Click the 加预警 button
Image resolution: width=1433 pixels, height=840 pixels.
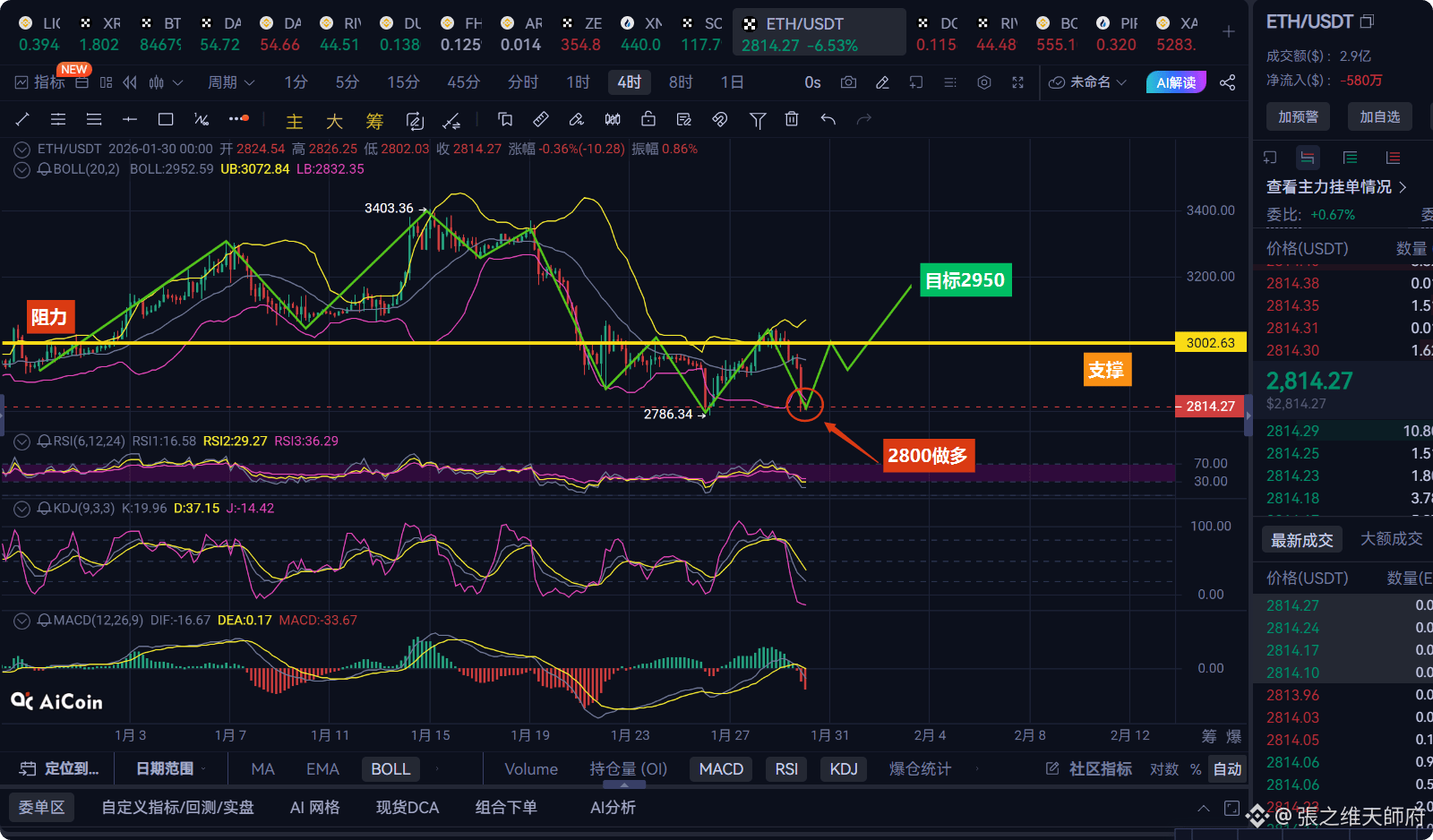click(1298, 117)
